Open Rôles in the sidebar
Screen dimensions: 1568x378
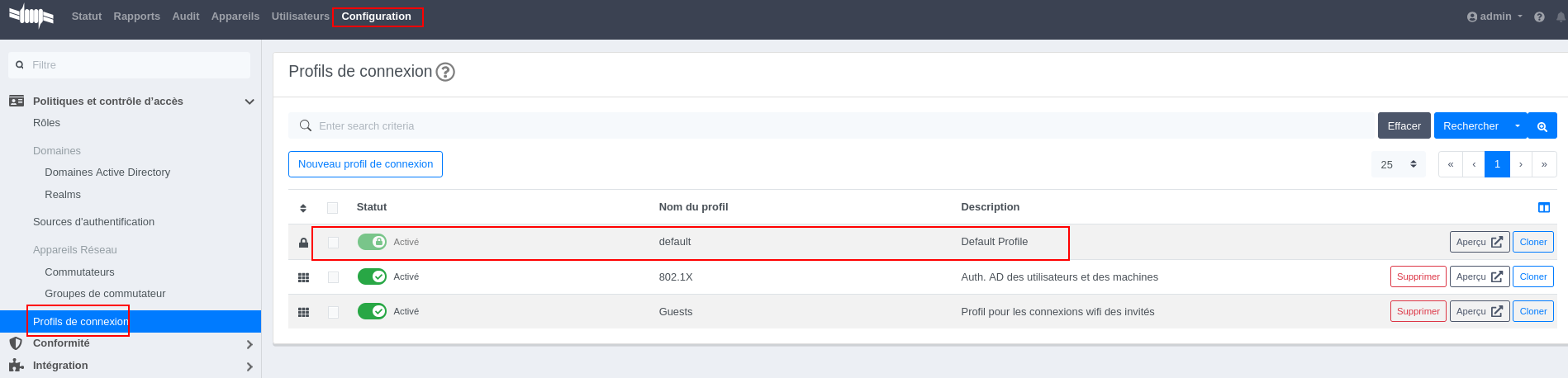(x=47, y=123)
